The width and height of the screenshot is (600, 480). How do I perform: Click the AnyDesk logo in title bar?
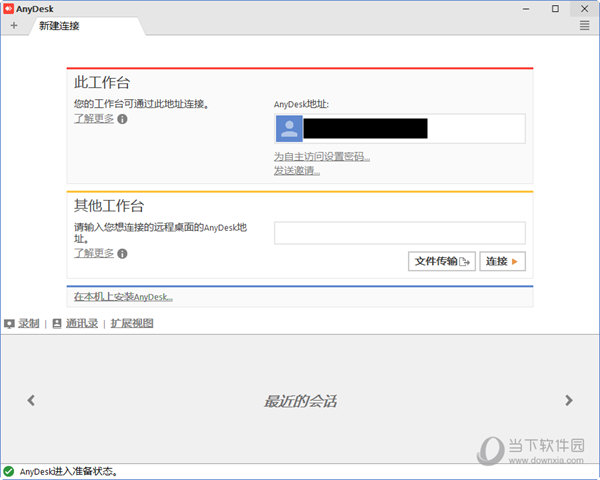[8, 8]
